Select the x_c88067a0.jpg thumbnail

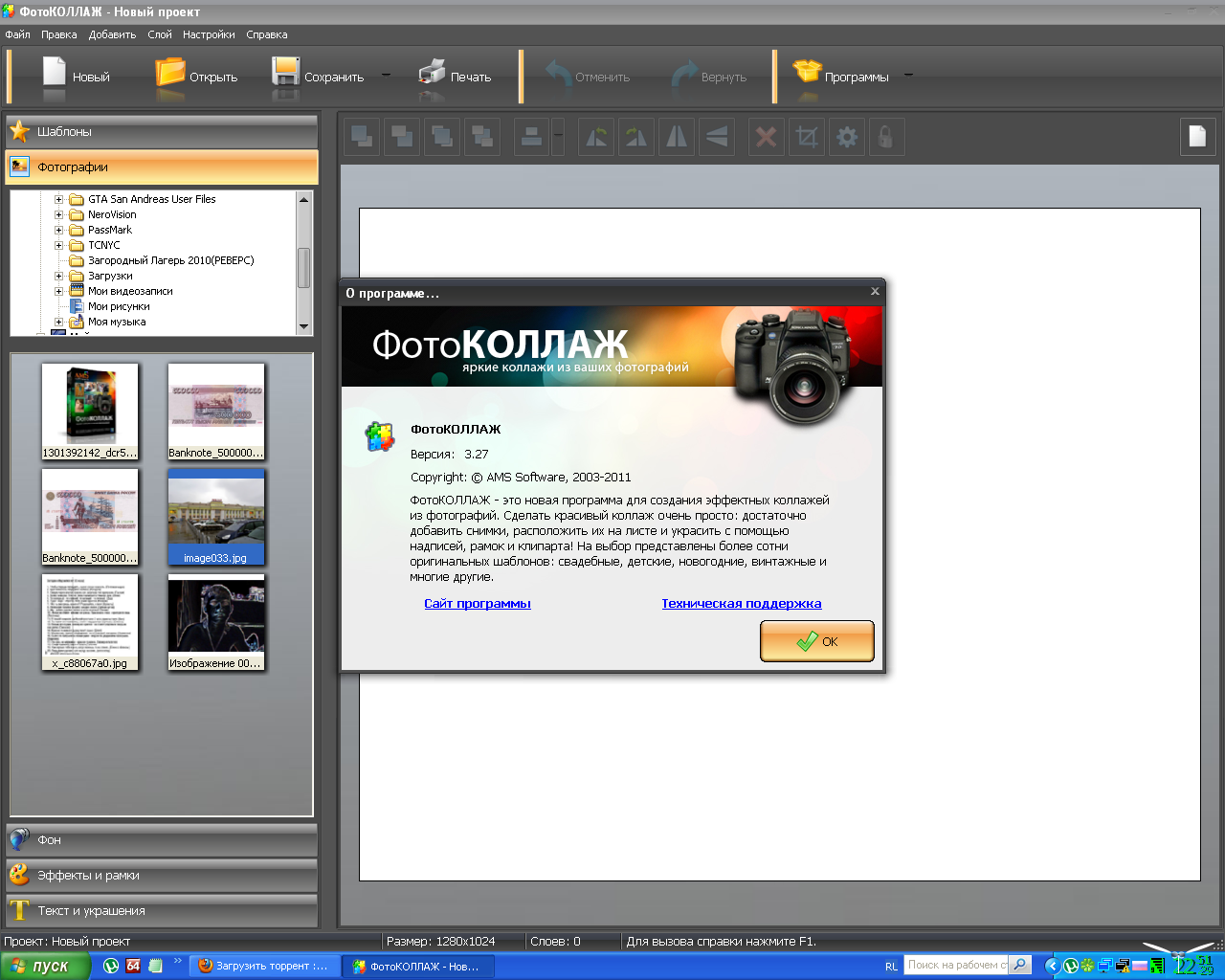(x=90, y=622)
